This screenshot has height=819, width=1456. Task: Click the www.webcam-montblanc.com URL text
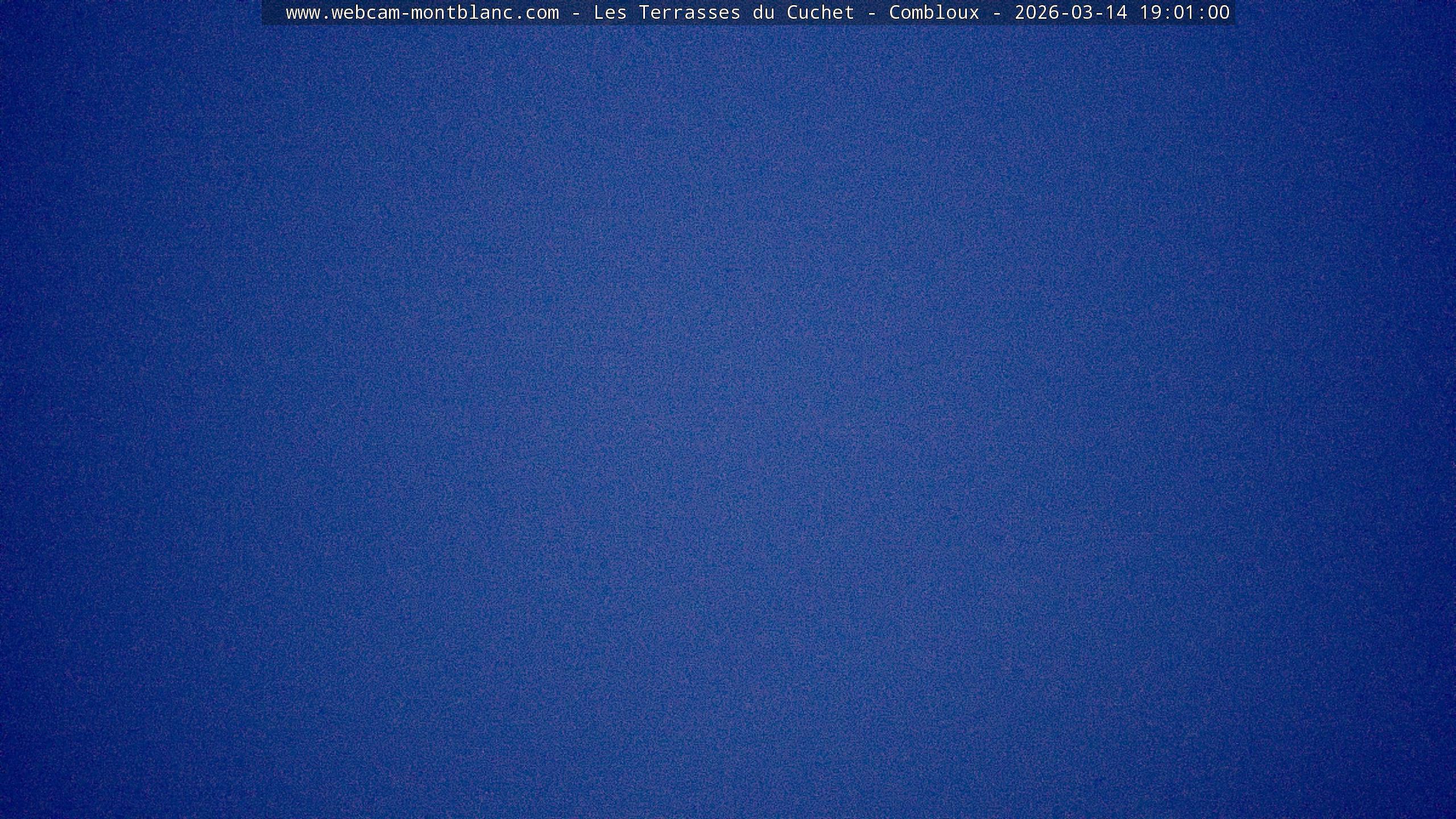(422, 13)
